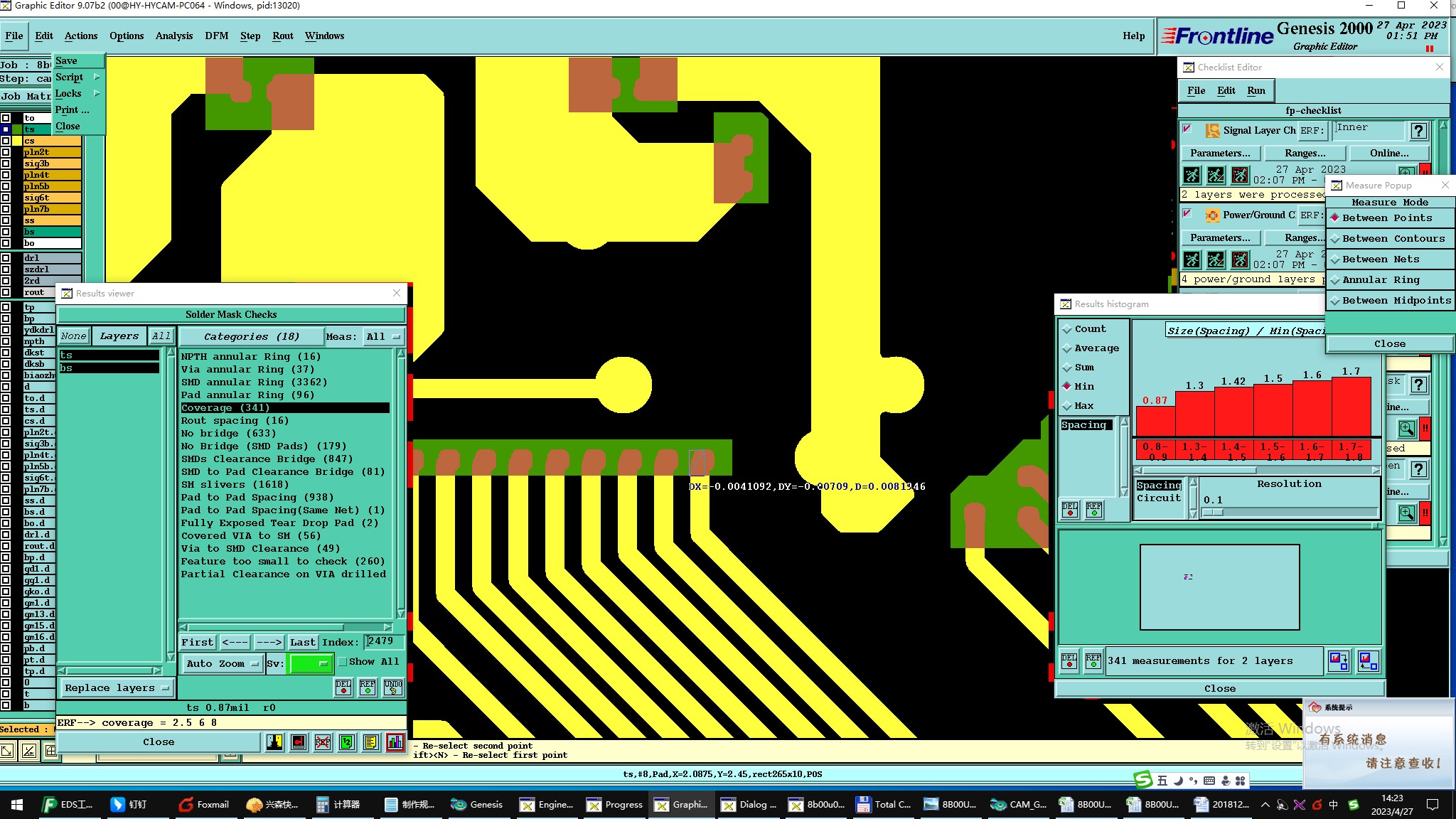1456x819 pixels.
Task: Choose Print from the File menu
Action: point(72,110)
